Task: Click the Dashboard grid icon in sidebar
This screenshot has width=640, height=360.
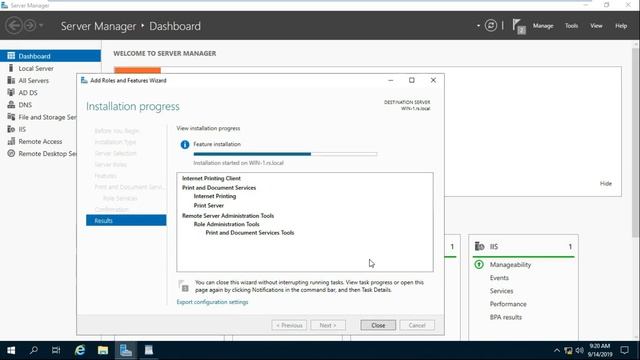Action: click(11, 56)
